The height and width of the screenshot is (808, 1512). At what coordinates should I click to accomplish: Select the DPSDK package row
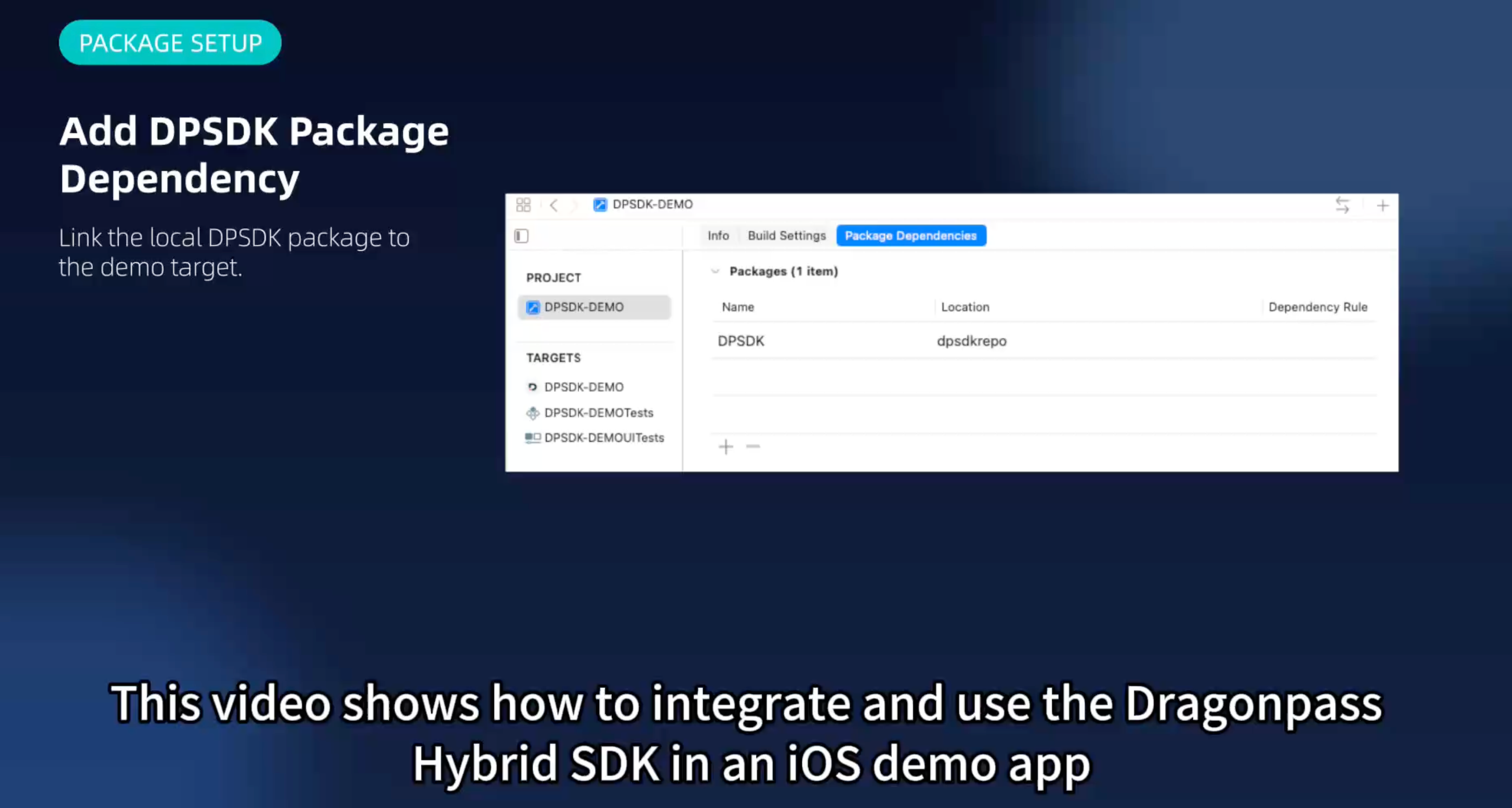1044,341
